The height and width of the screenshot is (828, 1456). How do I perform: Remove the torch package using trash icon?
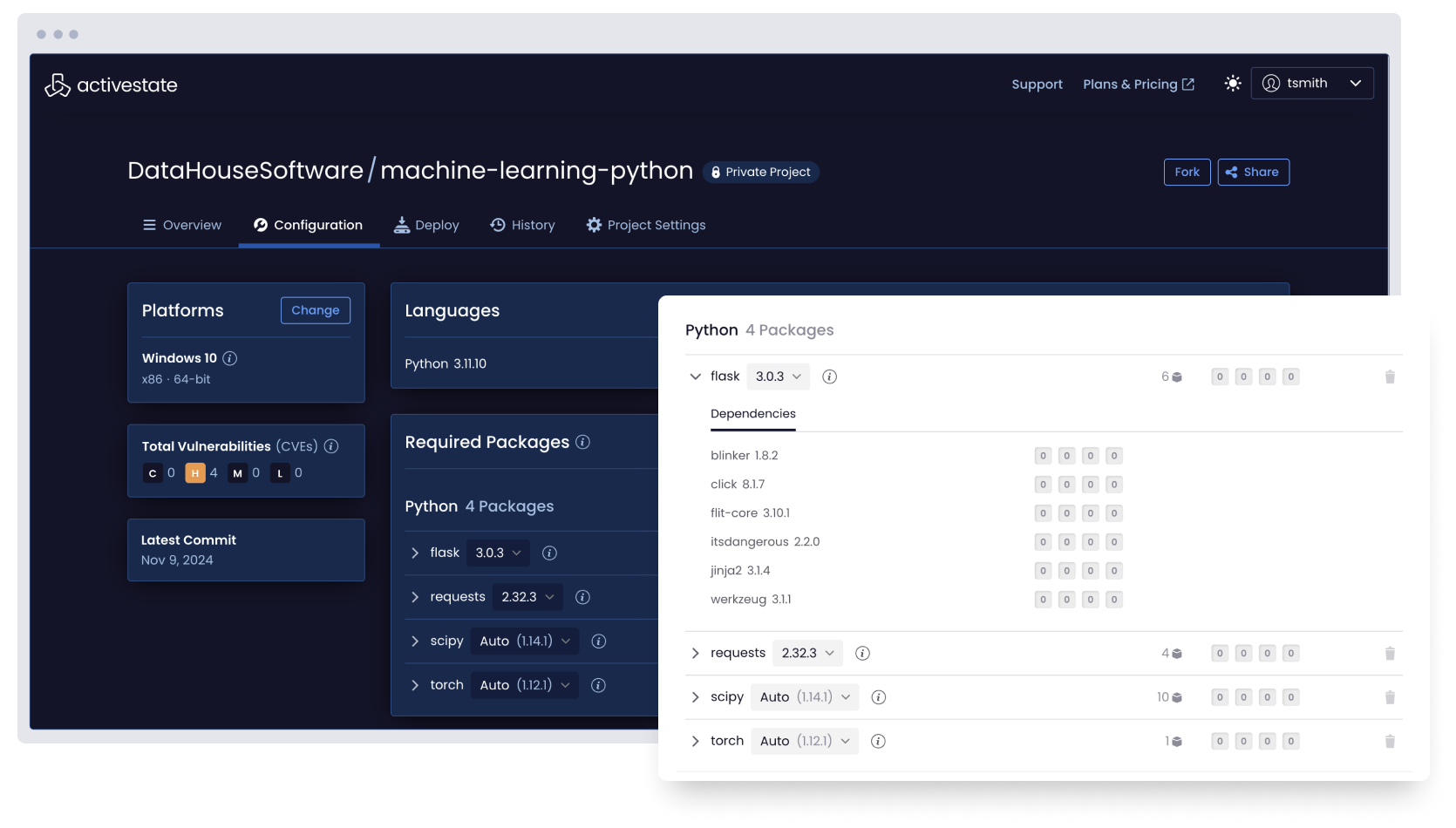(1390, 741)
